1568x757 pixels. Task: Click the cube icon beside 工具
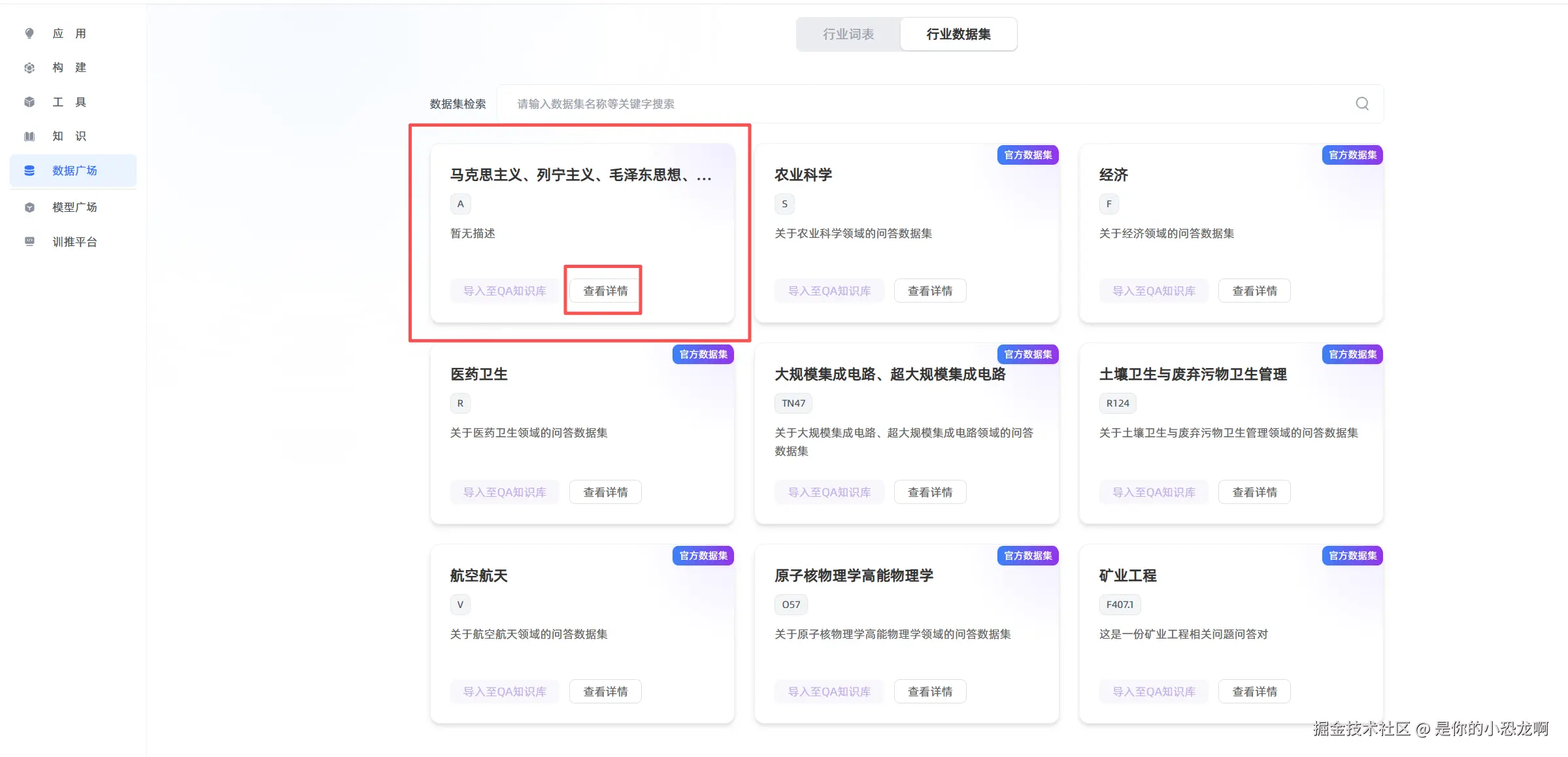(x=29, y=102)
